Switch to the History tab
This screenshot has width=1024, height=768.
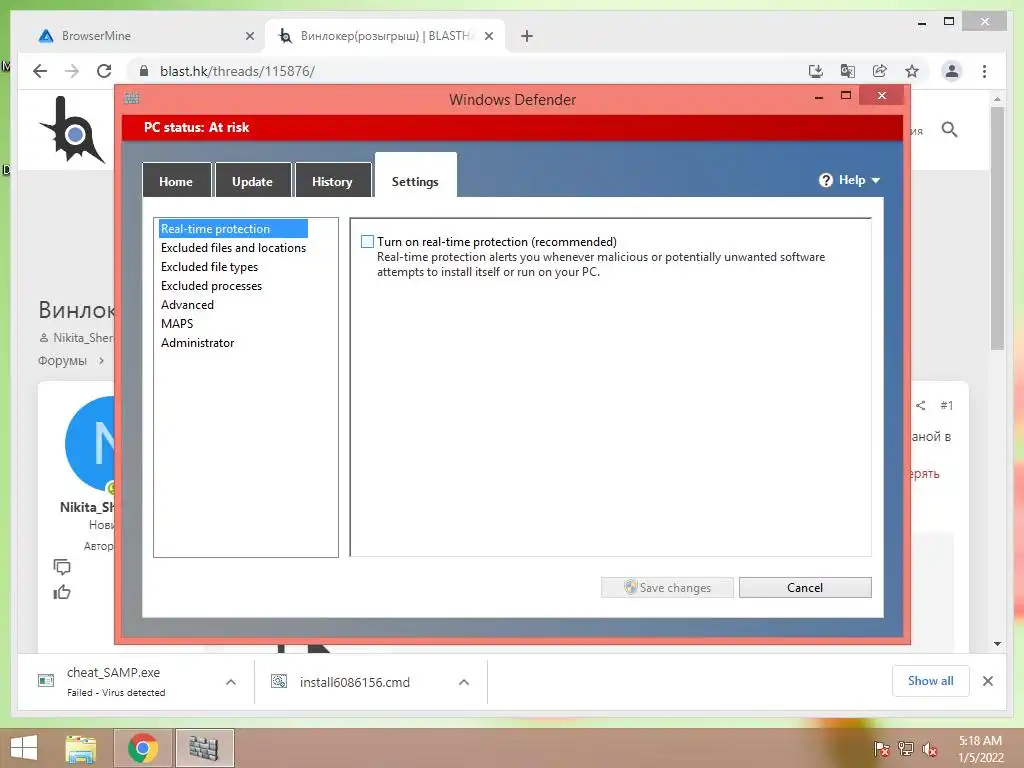tap(332, 181)
